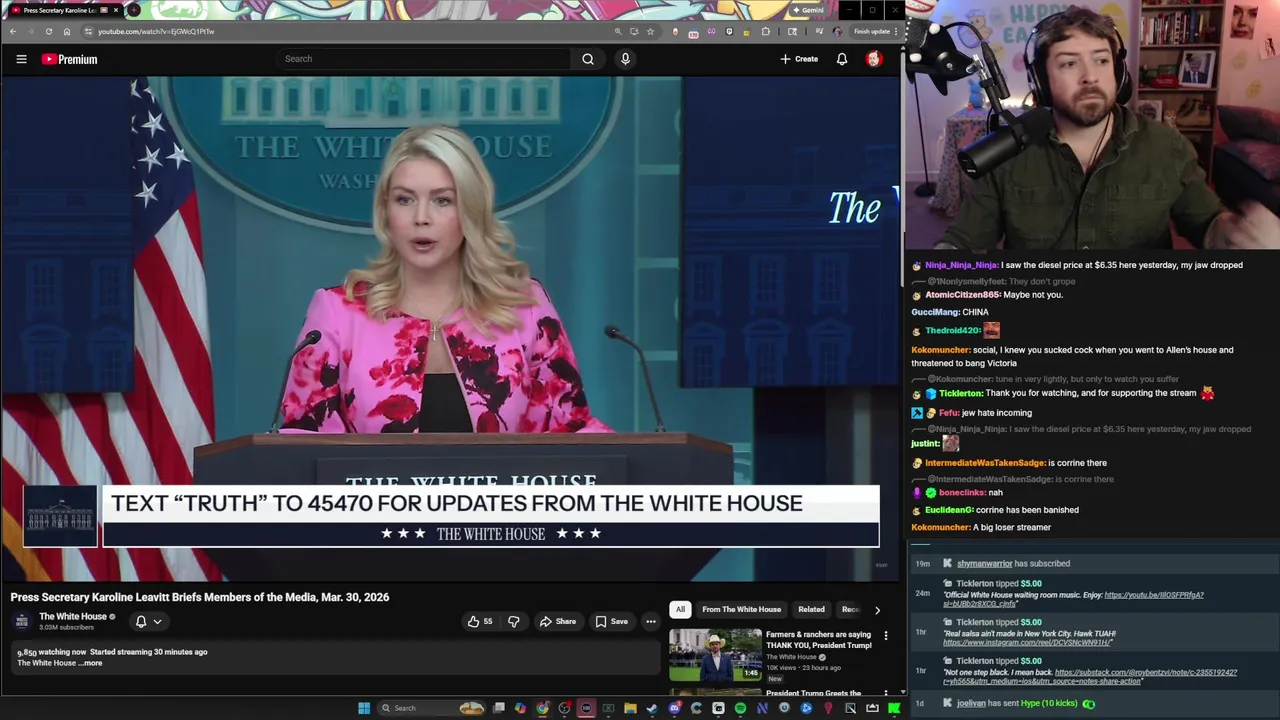Close the Press Secretary Karoline tab
The width and height of the screenshot is (1280, 720).
point(116,10)
